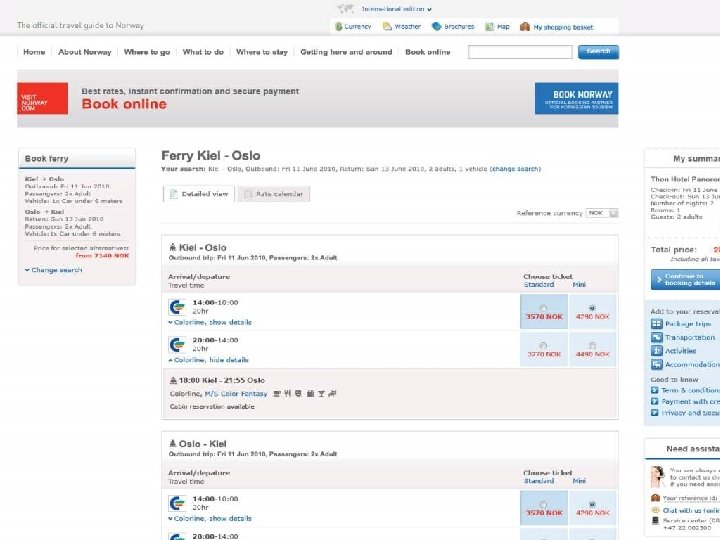Open the Book online menu item
This screenshot has height=540, width=720.
coord(428,52)
